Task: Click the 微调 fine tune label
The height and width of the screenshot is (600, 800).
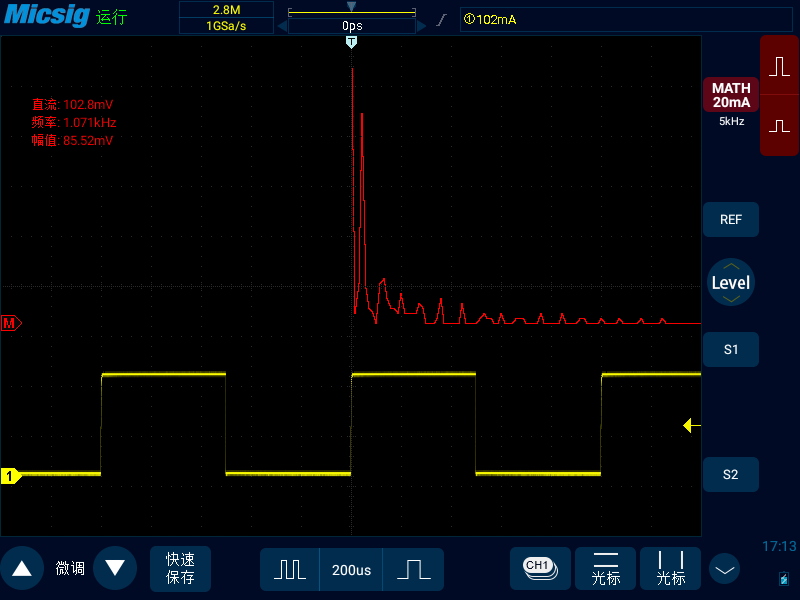Action: coord(69,568)
